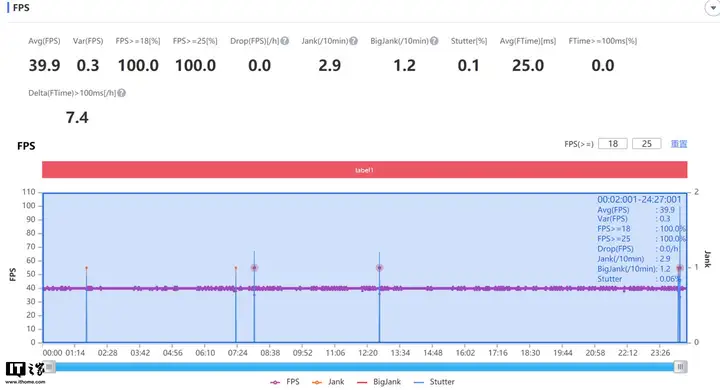Open help icon next to Drop(FPS)[/h]
This screenshot has width=720, height=390.
tap(285, 41)
